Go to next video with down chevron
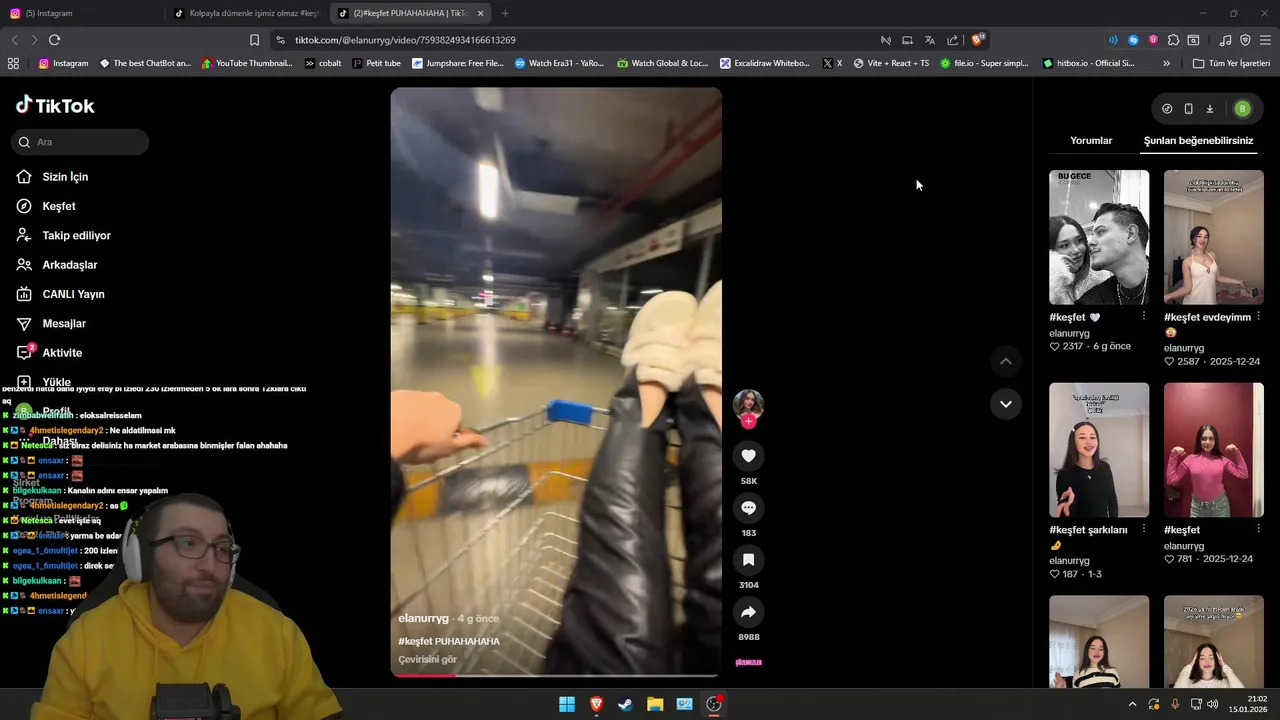Viewport: 1280px width, 720px height. point(1006,404)
